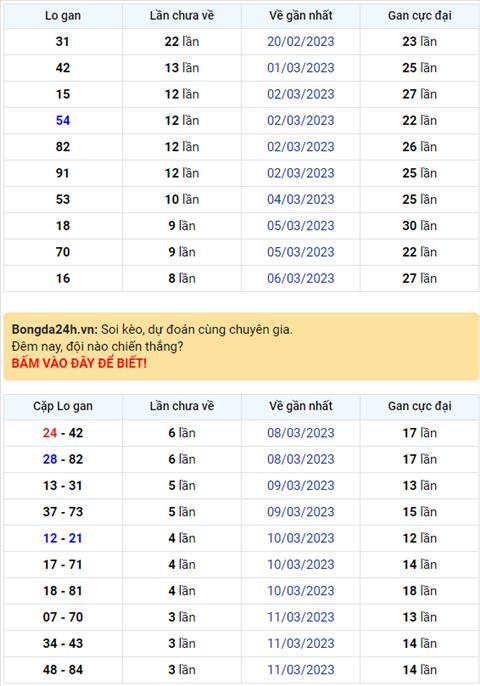
Task: Click '6 lần' for pair 24 - 42
Action: pos(182,433)
